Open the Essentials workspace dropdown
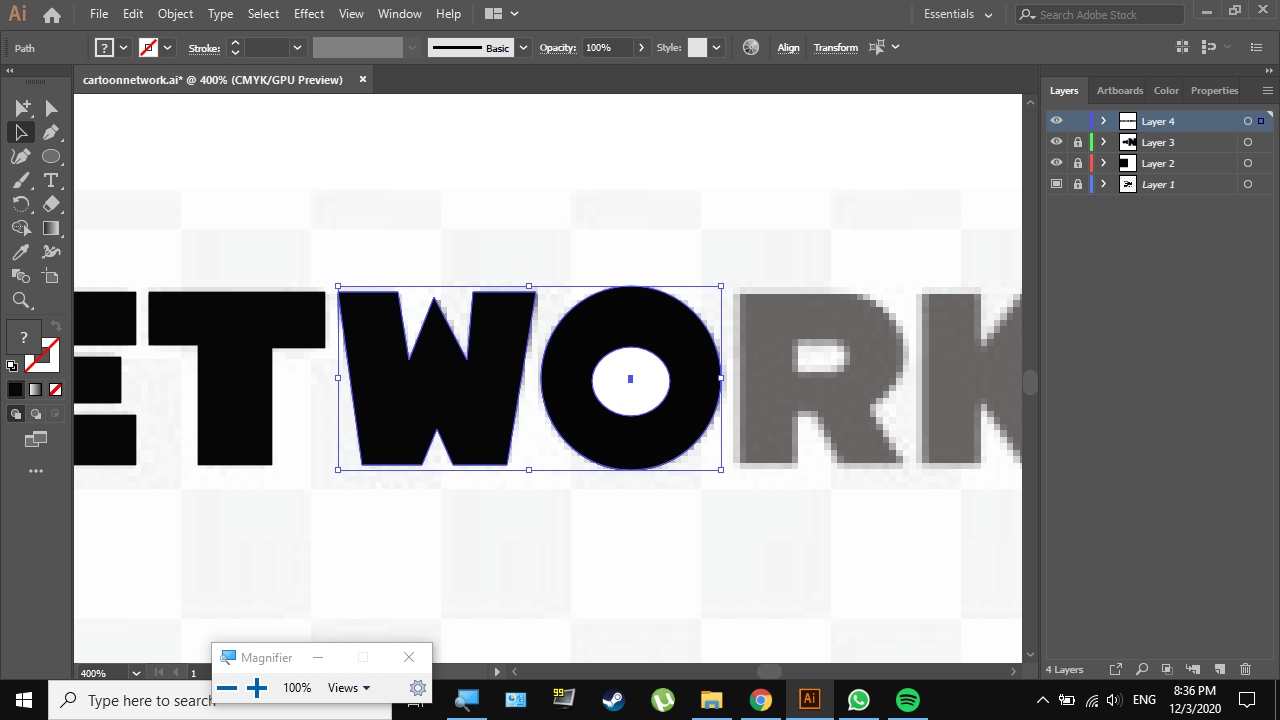The height and width of the screenshot is (720, 1280). (958, 14)
